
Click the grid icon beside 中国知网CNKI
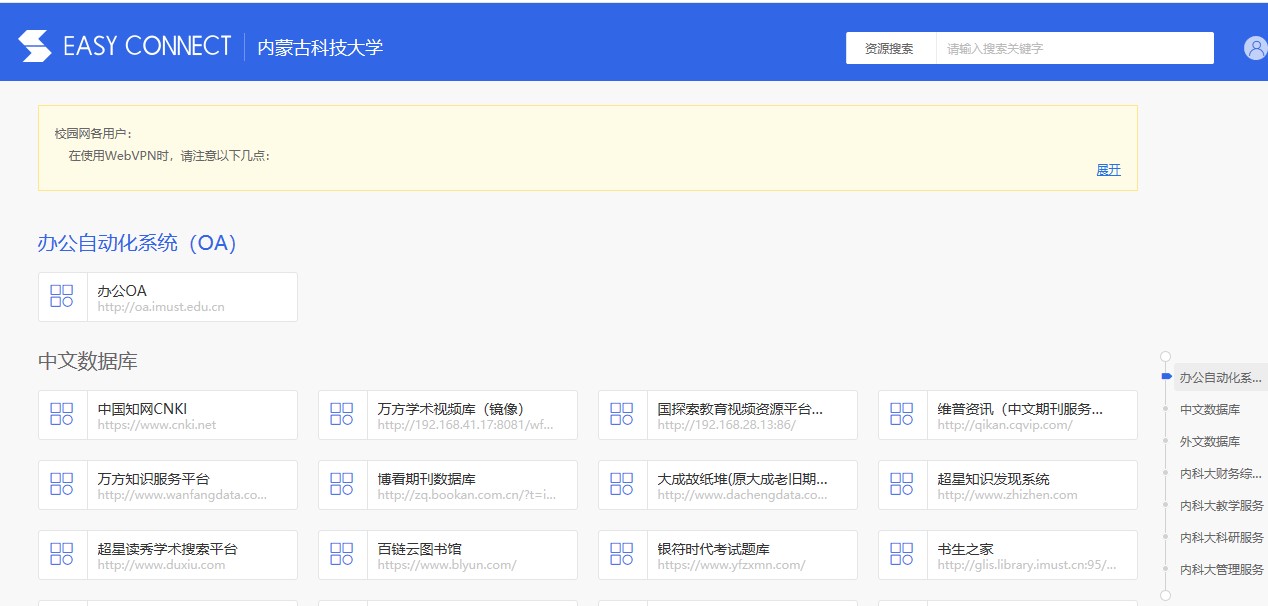(x=61, y=413)
